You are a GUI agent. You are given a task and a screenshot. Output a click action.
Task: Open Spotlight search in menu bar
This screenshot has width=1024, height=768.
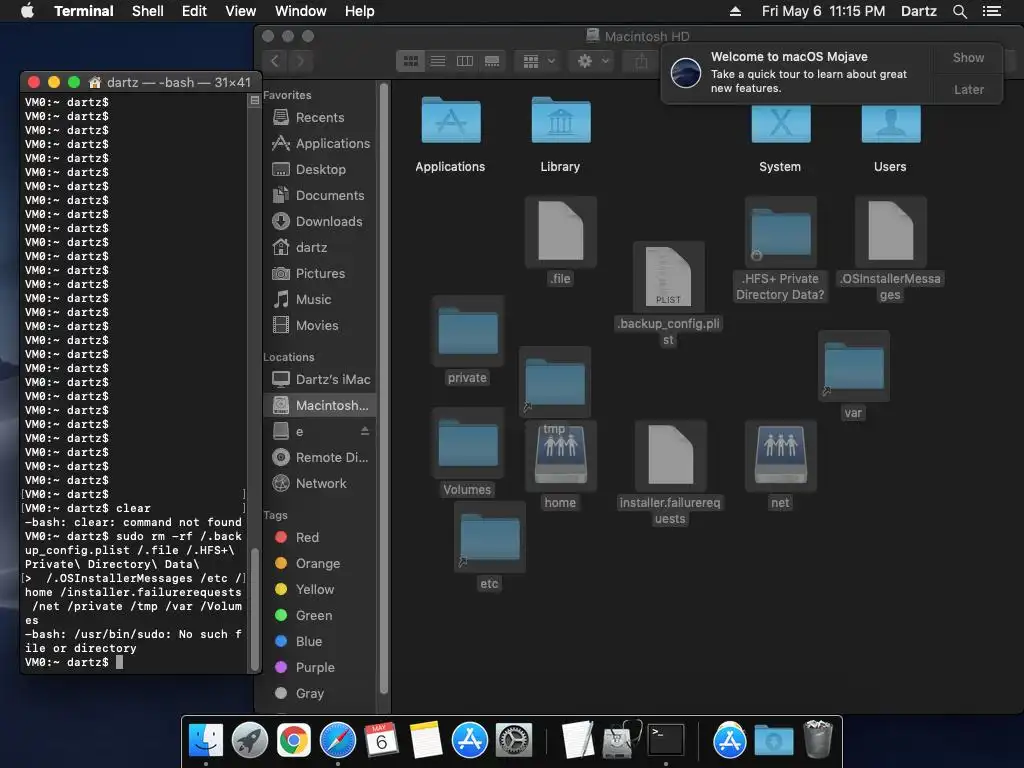(959, 11)
